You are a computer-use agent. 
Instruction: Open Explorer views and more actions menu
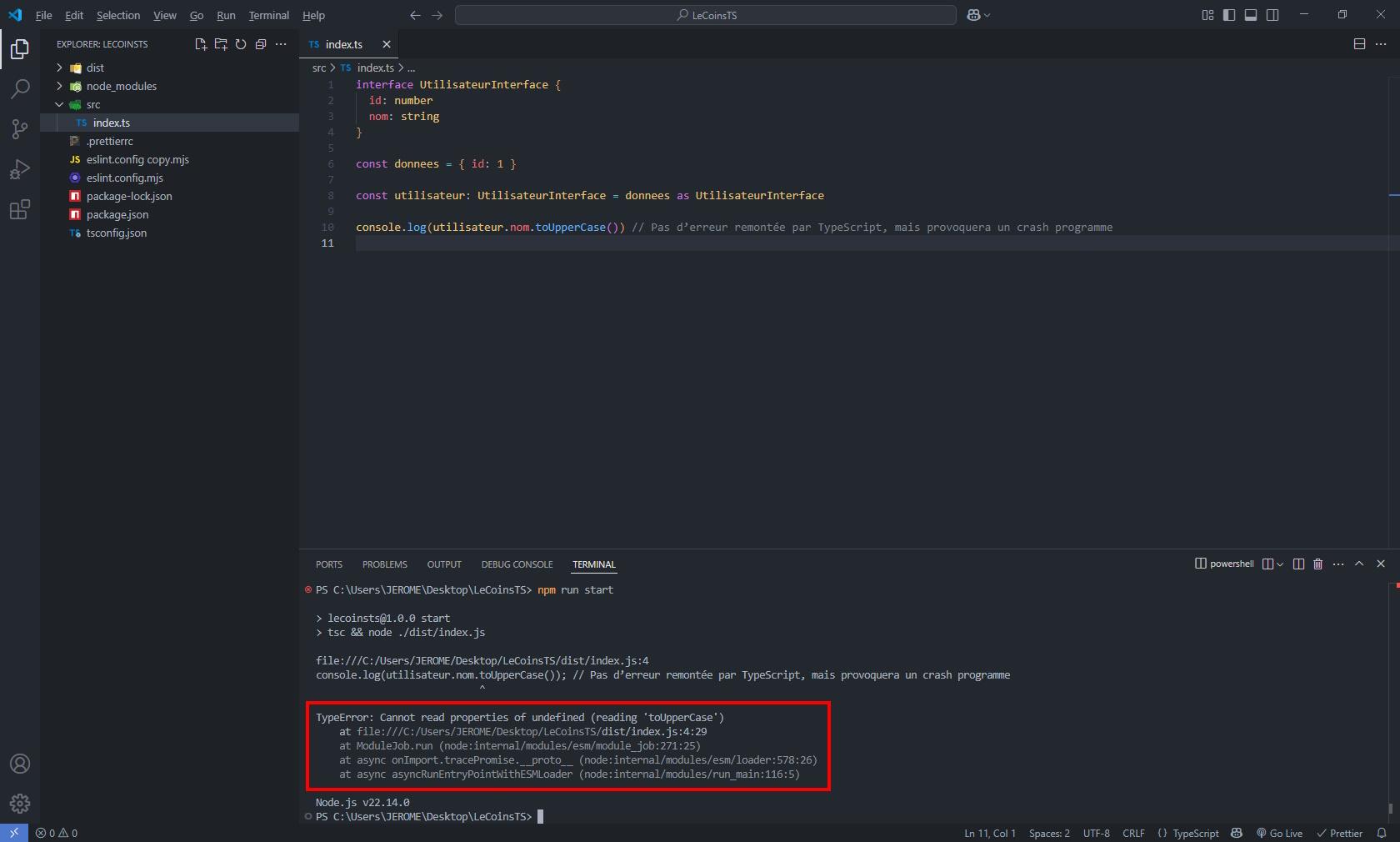281,44
